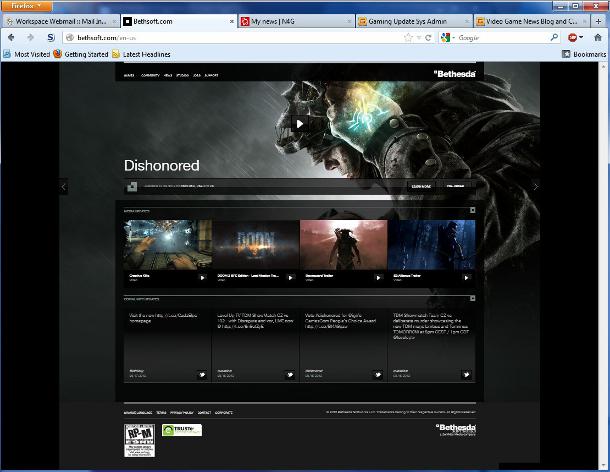Click the small game icon beside hero caption
Viewport: 610px width, 472px height.
pos(132,187)
